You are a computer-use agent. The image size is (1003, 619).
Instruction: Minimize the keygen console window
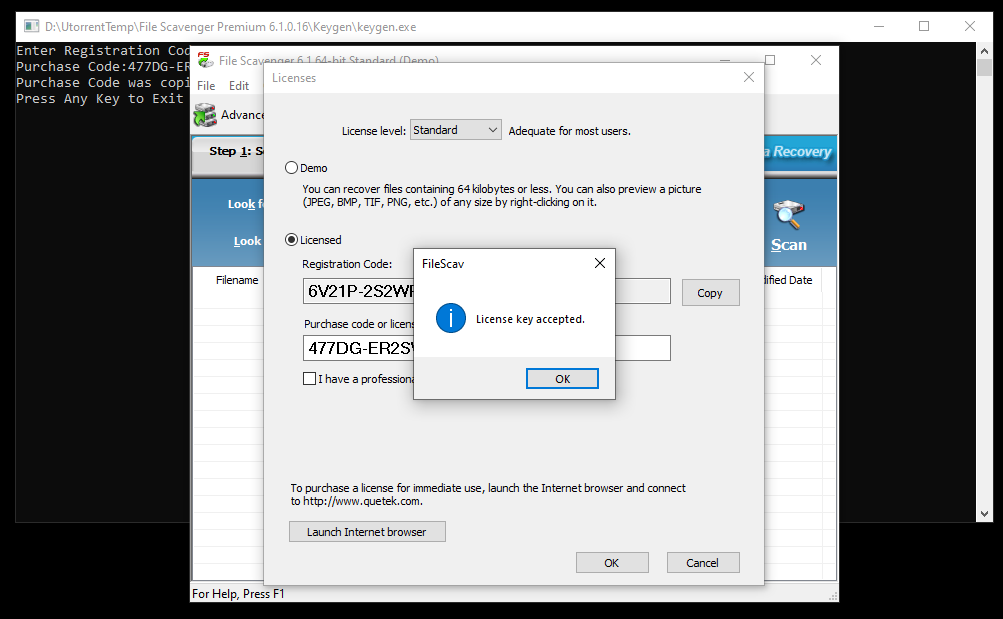click(879, 26)
